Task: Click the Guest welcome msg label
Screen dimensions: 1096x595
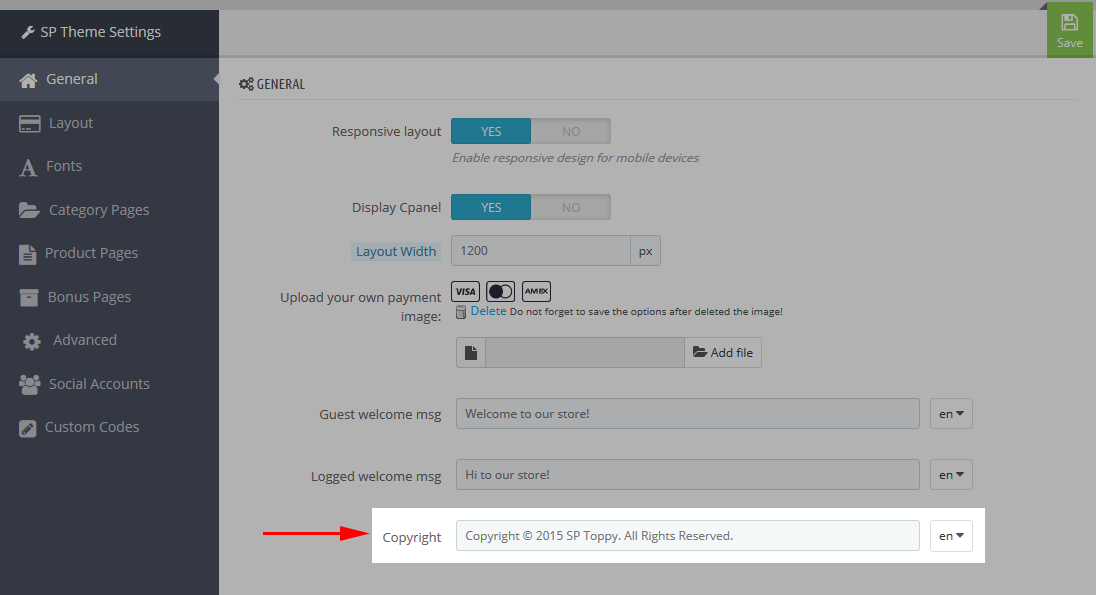Action: tap(380, 415)
